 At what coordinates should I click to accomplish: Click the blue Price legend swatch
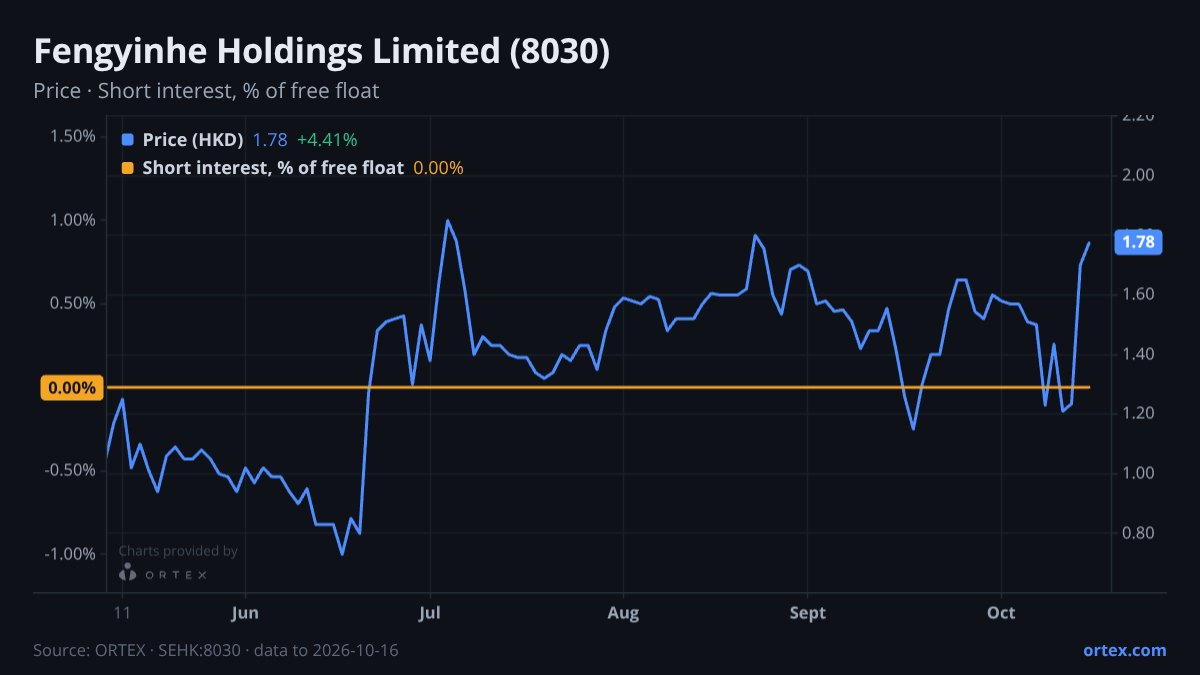(127, 140)
